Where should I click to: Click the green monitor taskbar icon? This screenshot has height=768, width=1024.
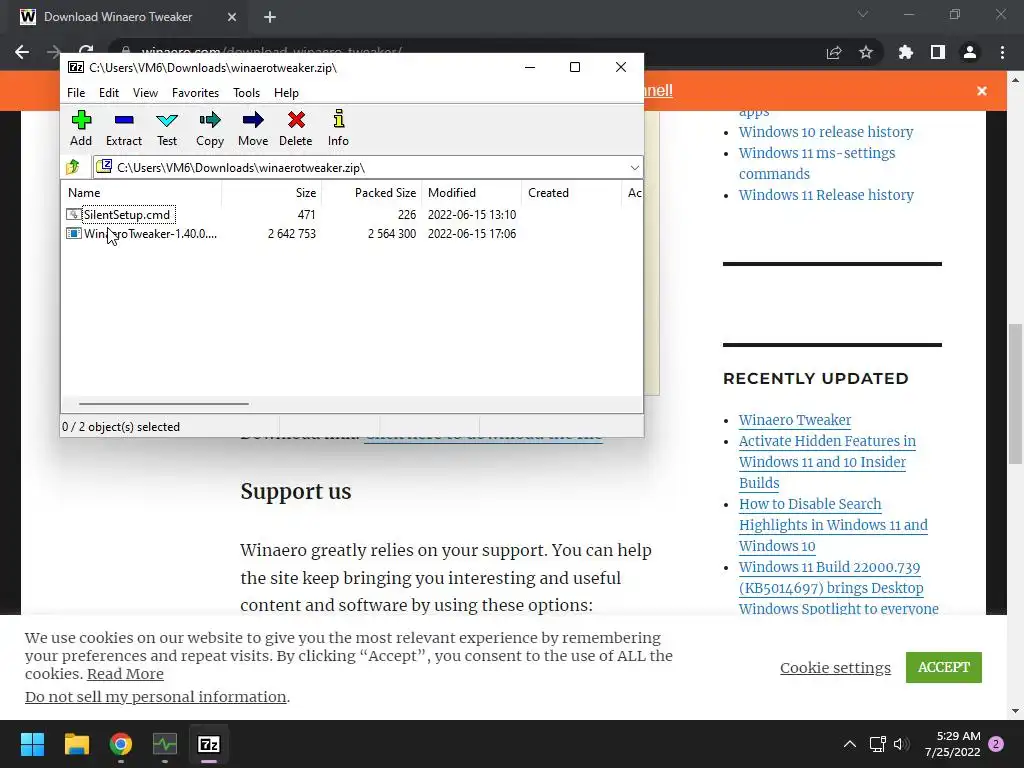pos(165,744)
